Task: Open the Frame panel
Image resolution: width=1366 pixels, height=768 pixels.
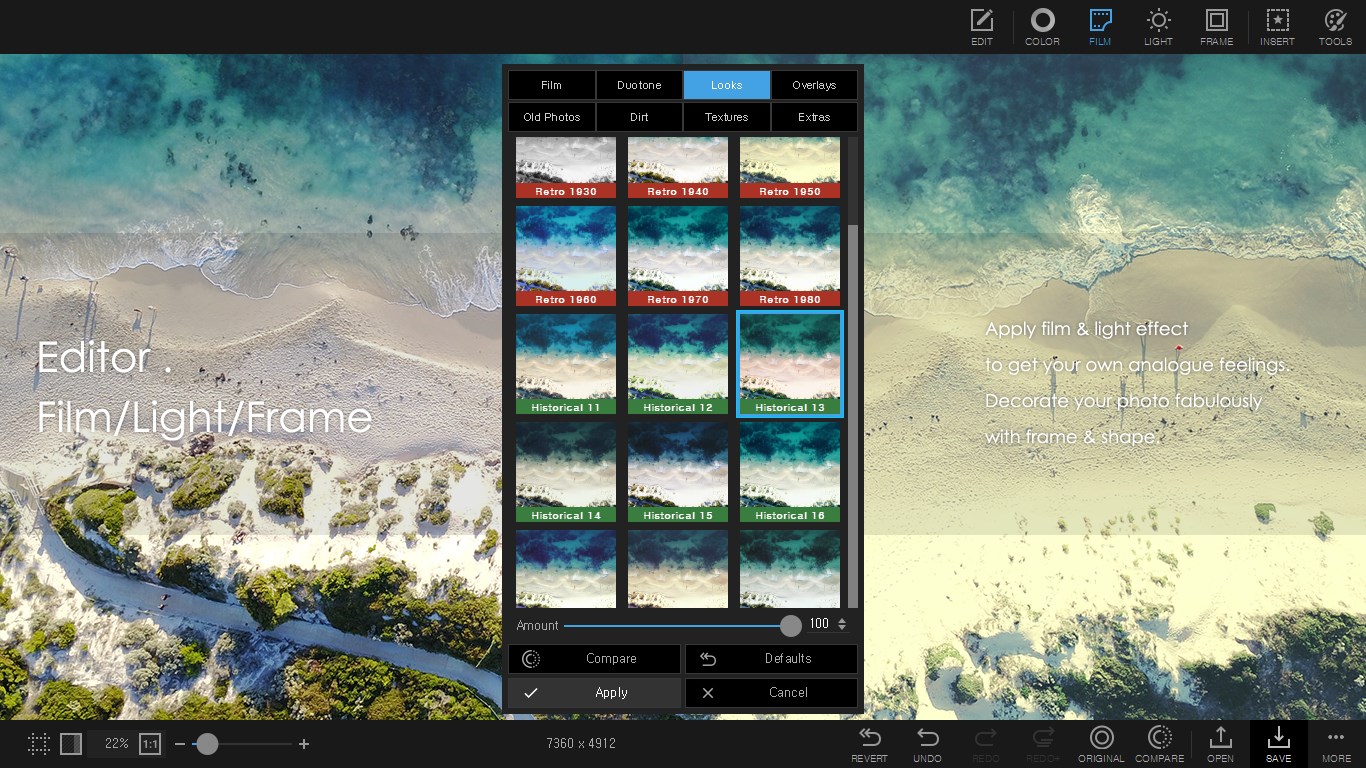Action: click(1216, 27)
